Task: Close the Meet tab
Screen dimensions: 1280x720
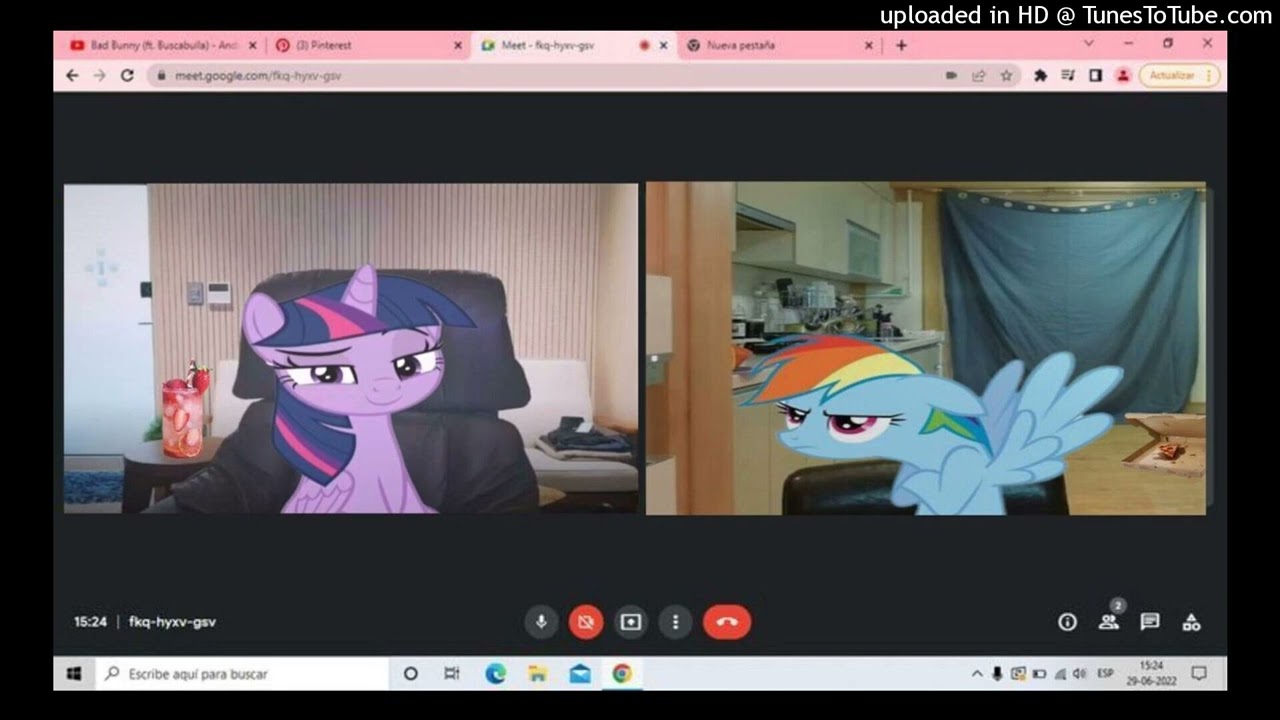Action: [x=663, y=45]
